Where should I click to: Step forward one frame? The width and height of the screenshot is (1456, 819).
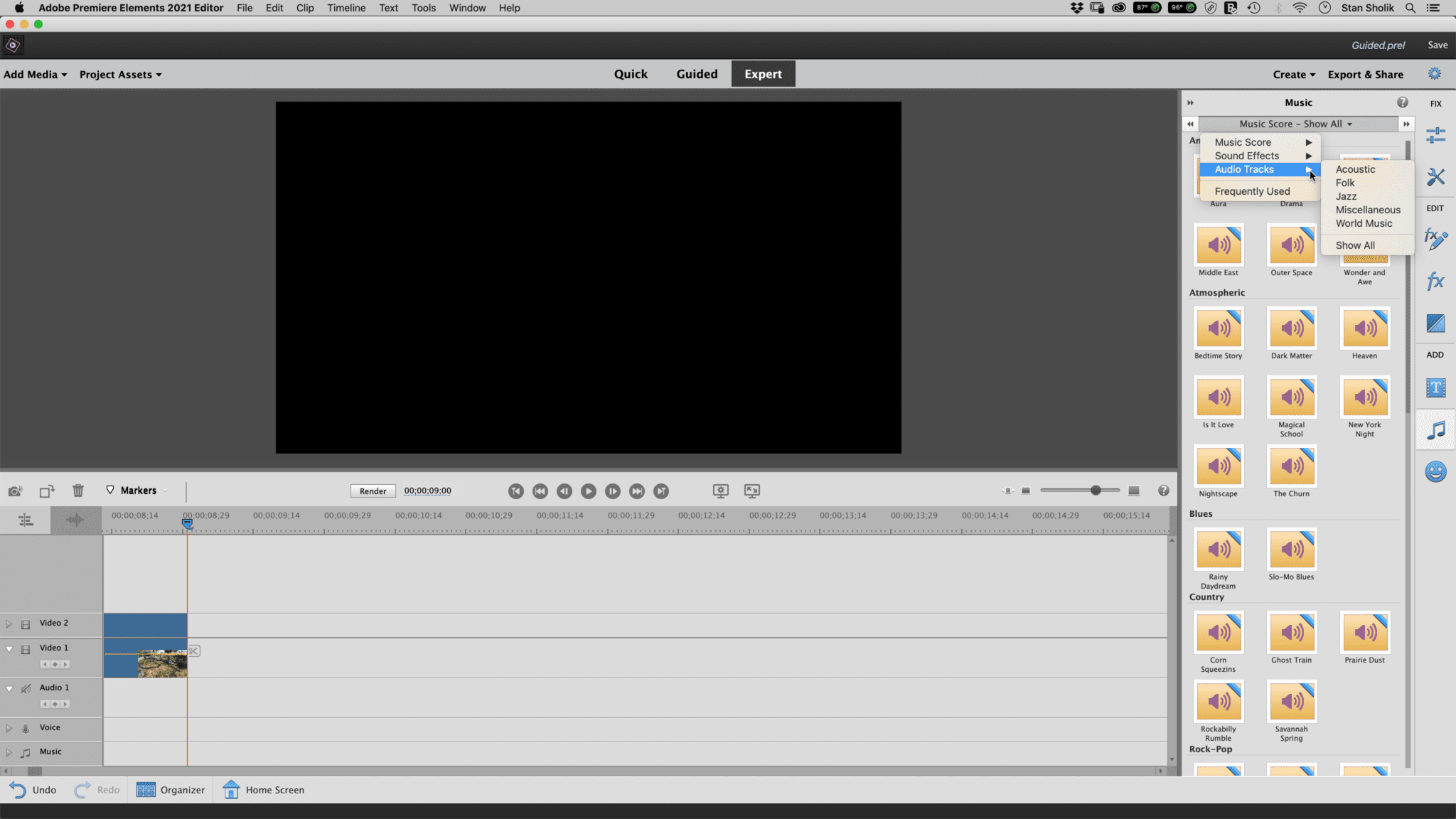click(x=612, y=491)
